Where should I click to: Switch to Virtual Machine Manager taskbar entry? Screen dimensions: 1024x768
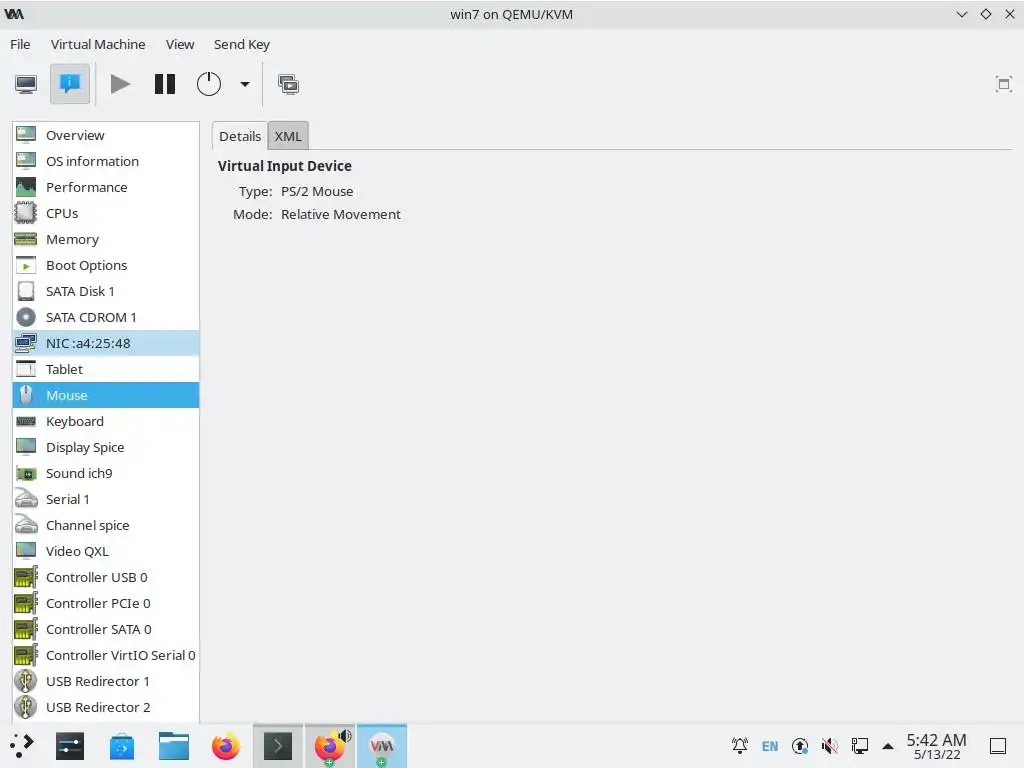[x=382, y=746]
